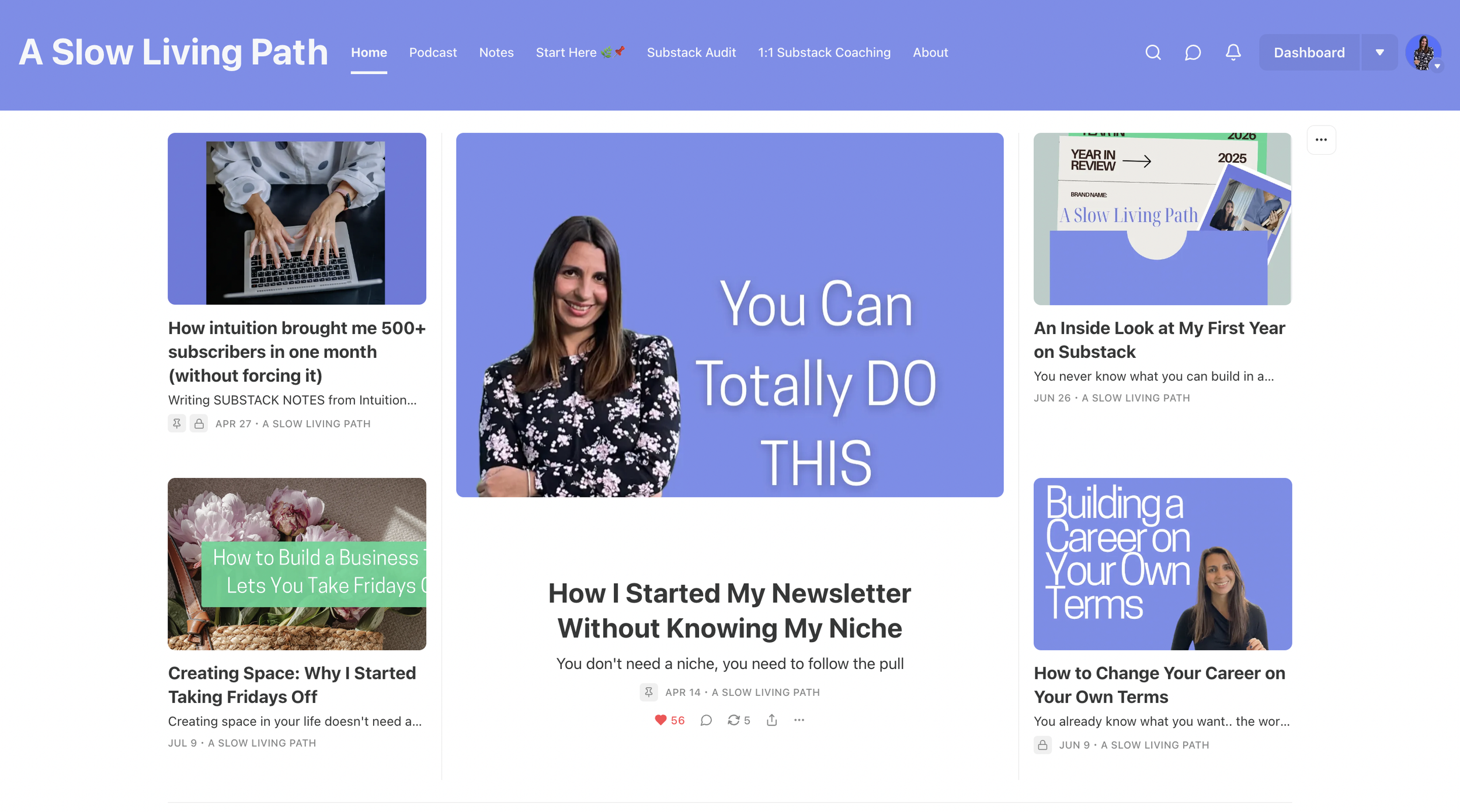Open the three-dot menu beside posts grid

click(1321, 140)
